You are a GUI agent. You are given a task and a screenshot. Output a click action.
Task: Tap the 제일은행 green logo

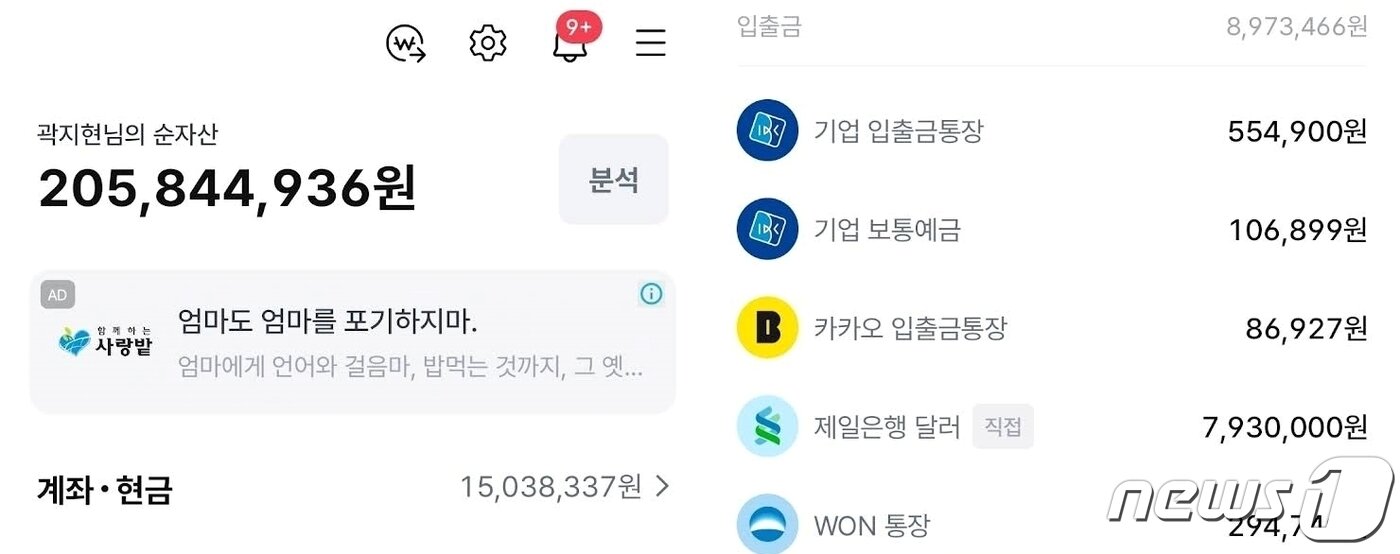pyautogui.click(x=767, y=426)
